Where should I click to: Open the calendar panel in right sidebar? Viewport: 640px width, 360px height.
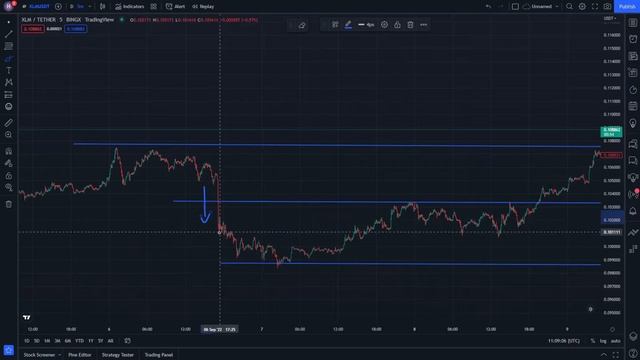(633, 107)
